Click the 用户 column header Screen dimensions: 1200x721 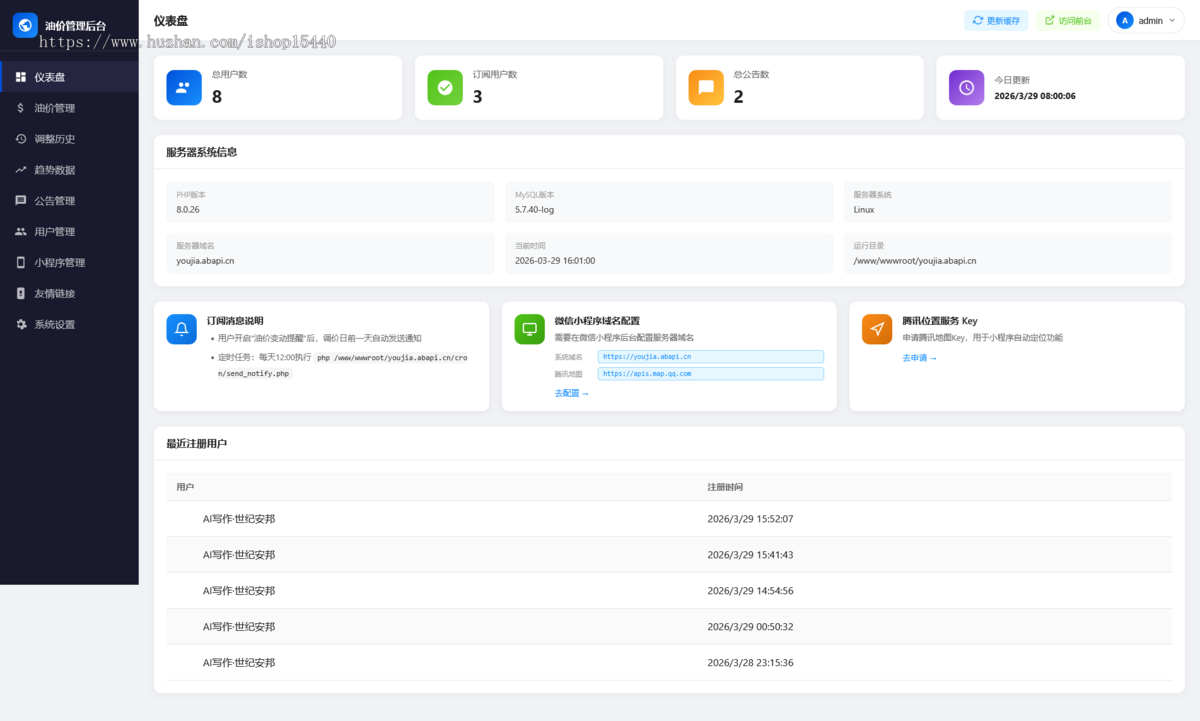coord(185,487)
